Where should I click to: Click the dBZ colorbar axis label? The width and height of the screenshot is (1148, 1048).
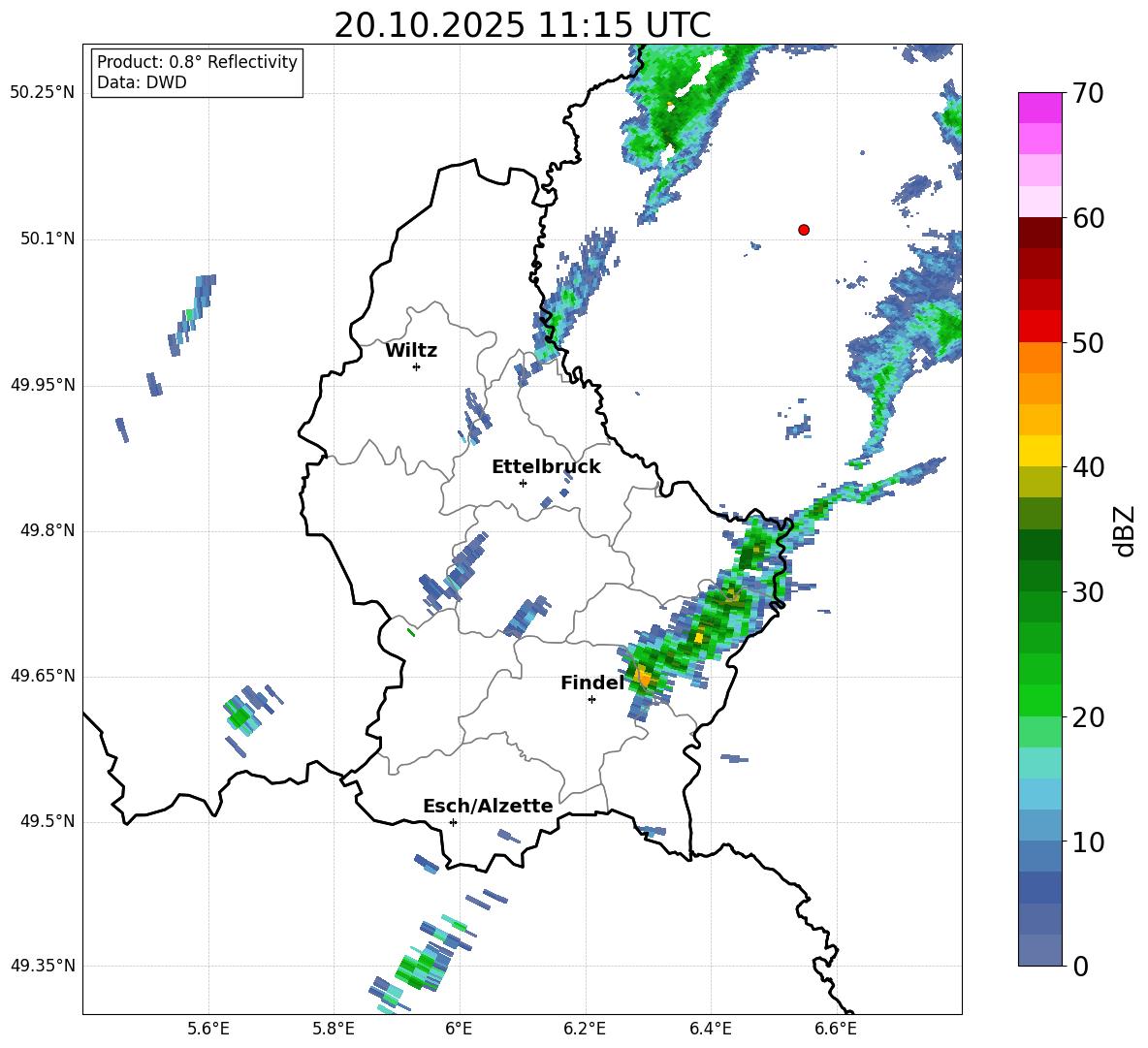[x=1124, y=530]
